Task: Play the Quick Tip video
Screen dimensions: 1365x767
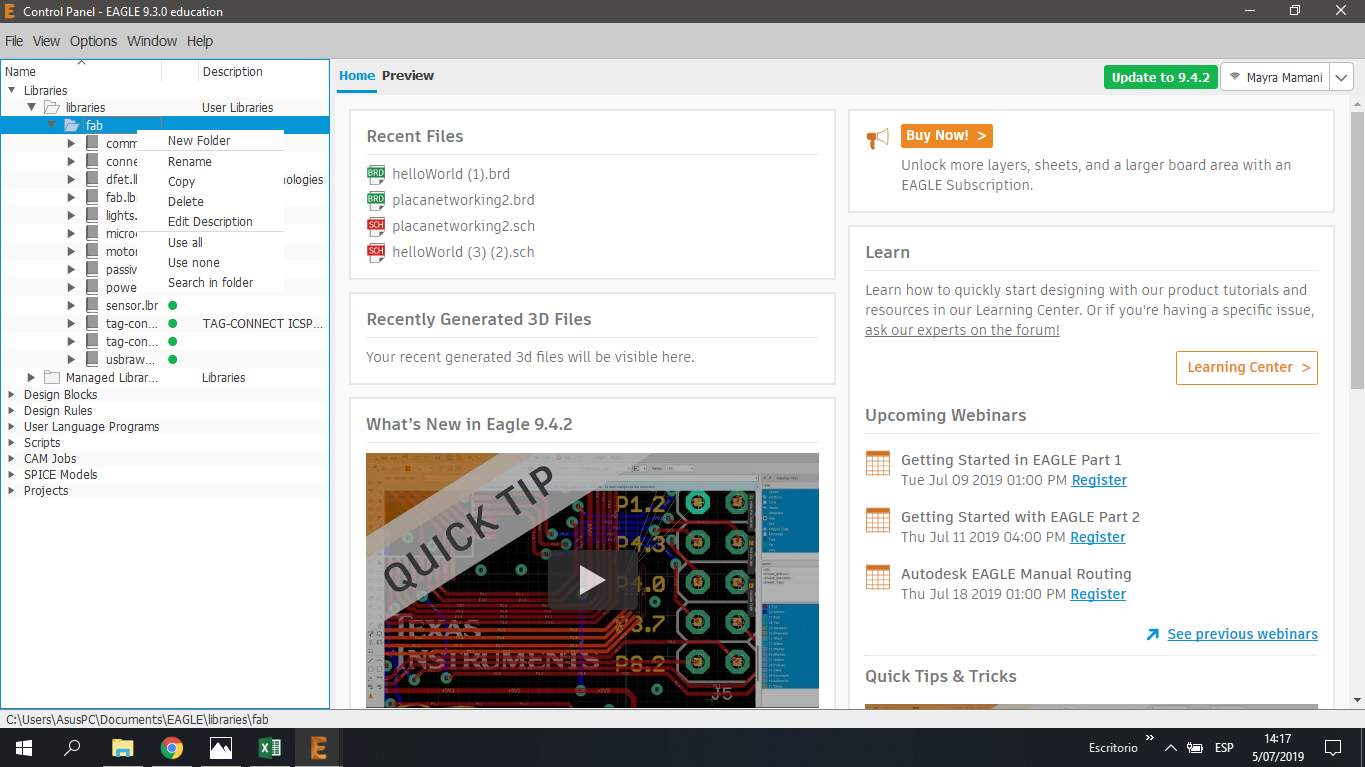Action: pos(592,580)
